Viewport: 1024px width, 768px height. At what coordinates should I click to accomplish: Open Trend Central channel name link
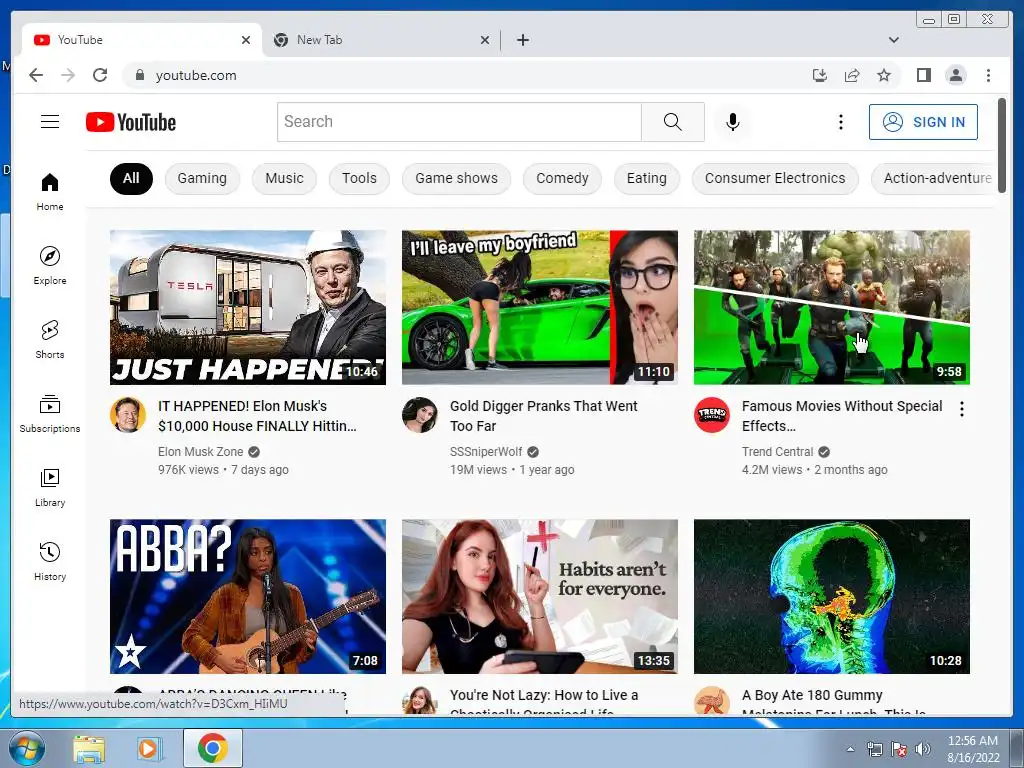(777, 451)
